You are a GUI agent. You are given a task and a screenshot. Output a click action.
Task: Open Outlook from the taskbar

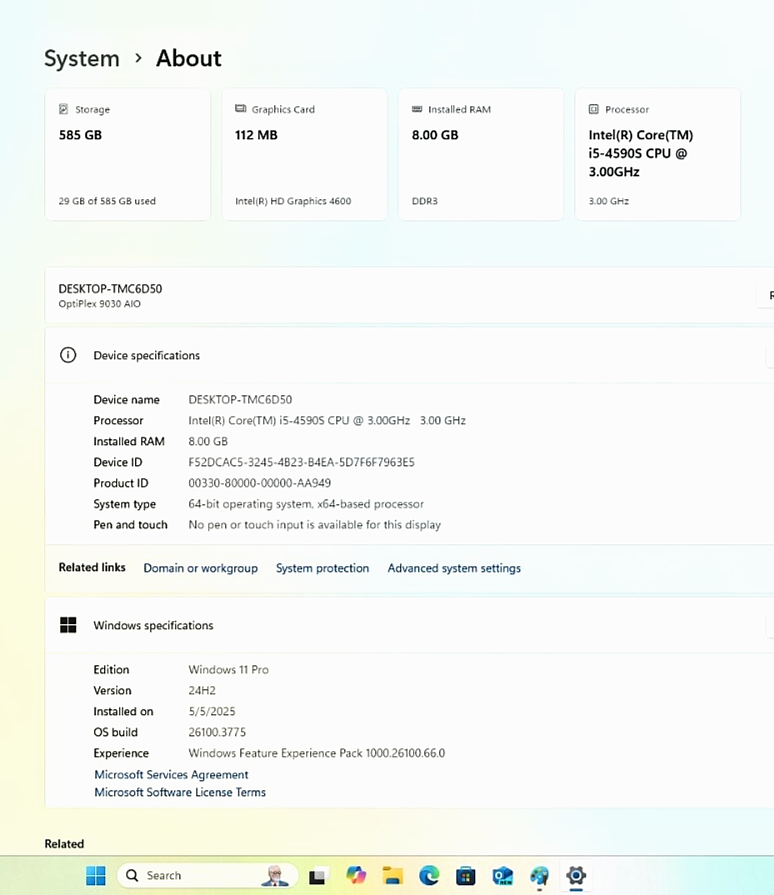502,876
